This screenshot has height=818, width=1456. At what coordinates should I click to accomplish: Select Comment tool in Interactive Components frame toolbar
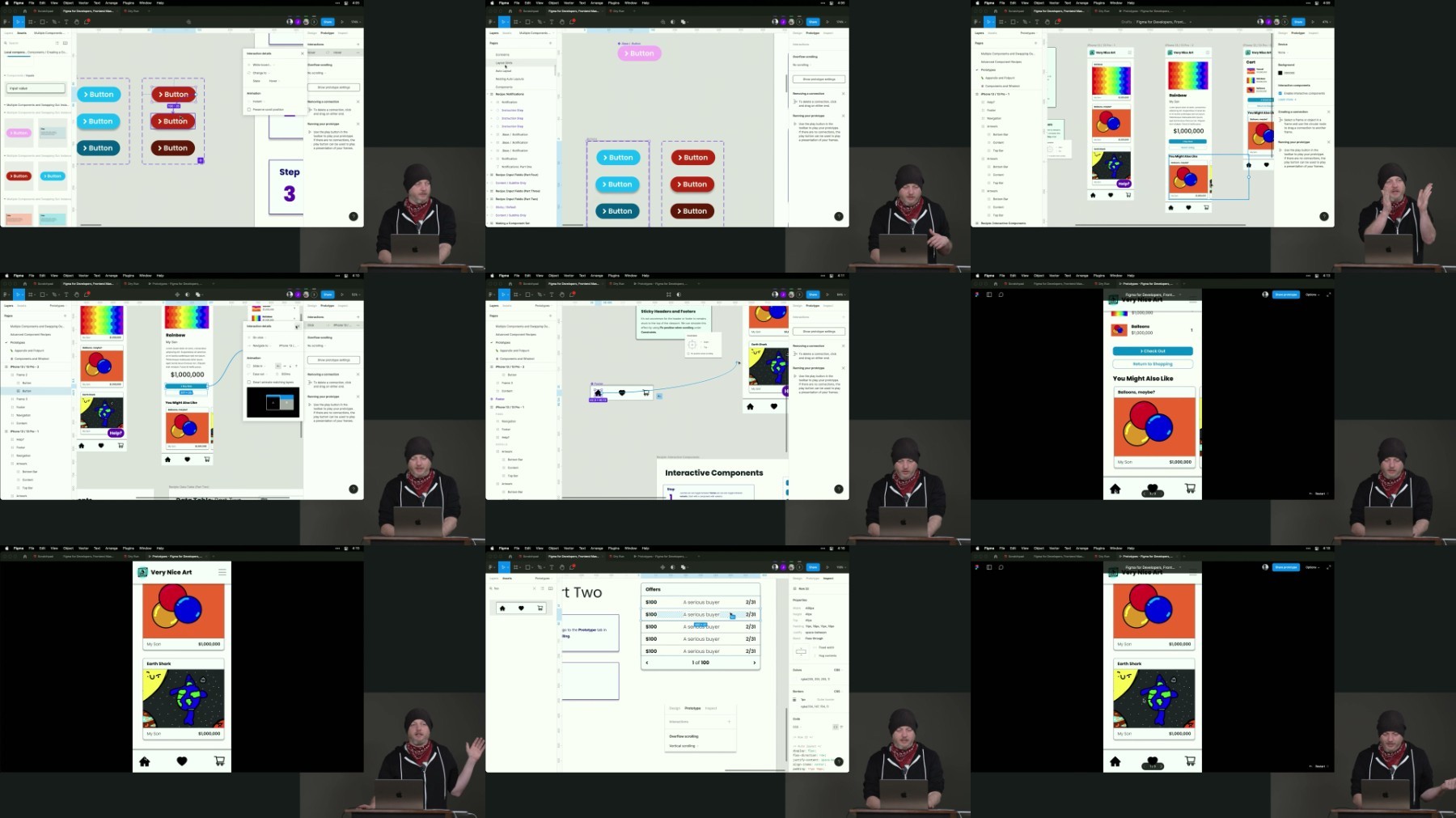point(573,295)
